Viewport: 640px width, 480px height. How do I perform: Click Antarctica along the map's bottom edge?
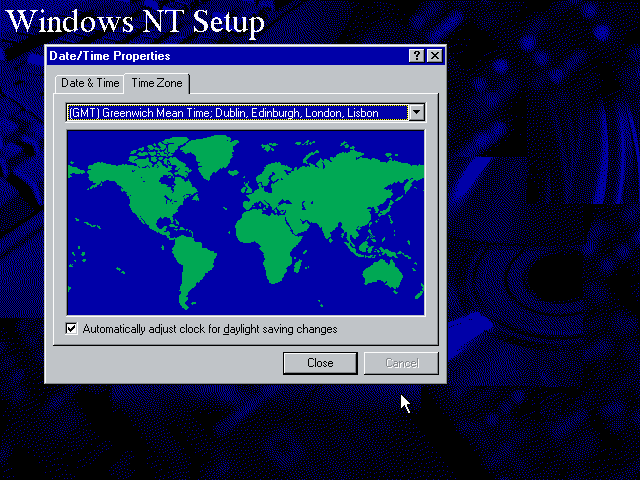(x=245, y=309)
